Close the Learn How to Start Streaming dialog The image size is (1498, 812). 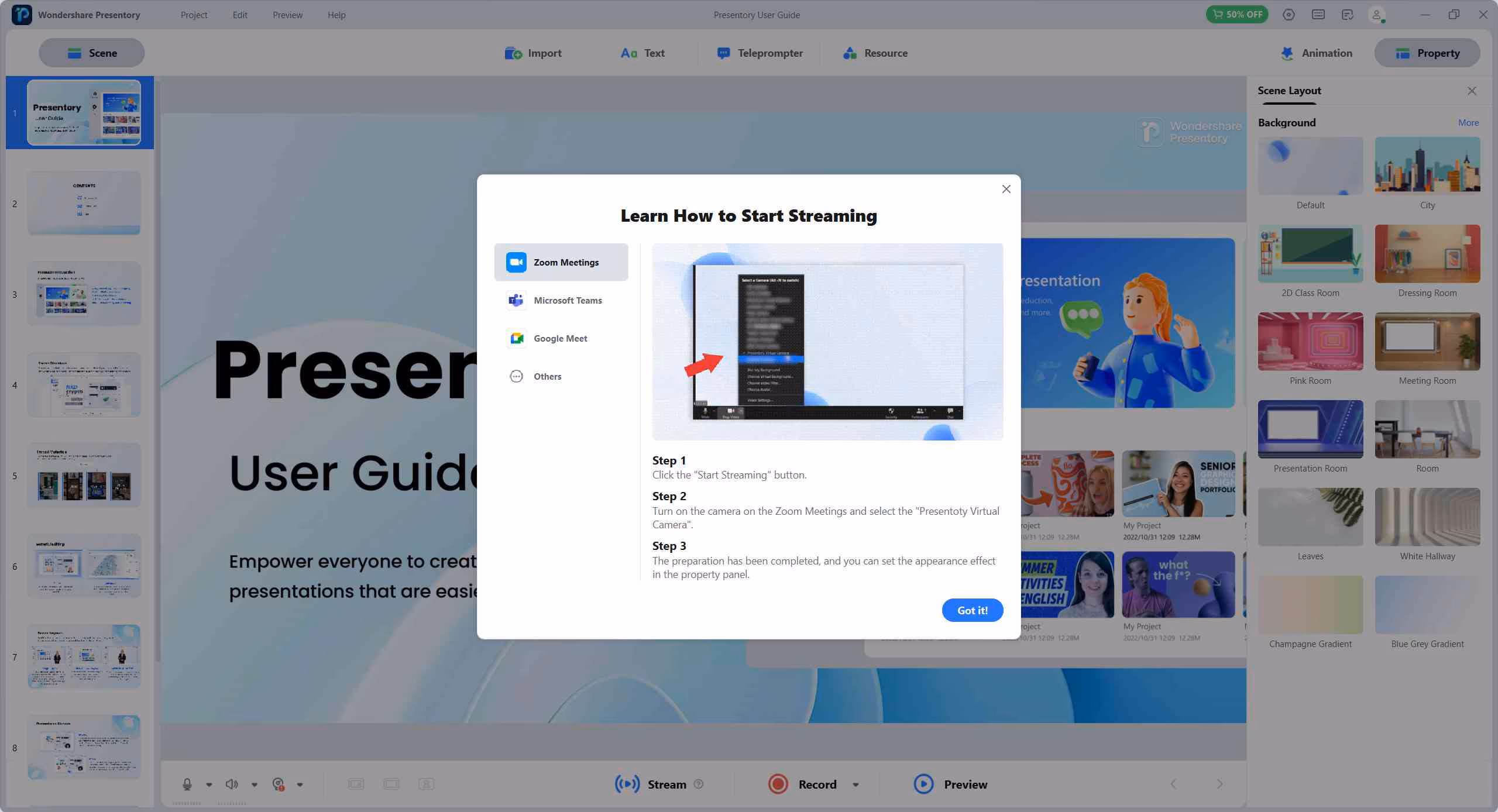point(1006,189)
